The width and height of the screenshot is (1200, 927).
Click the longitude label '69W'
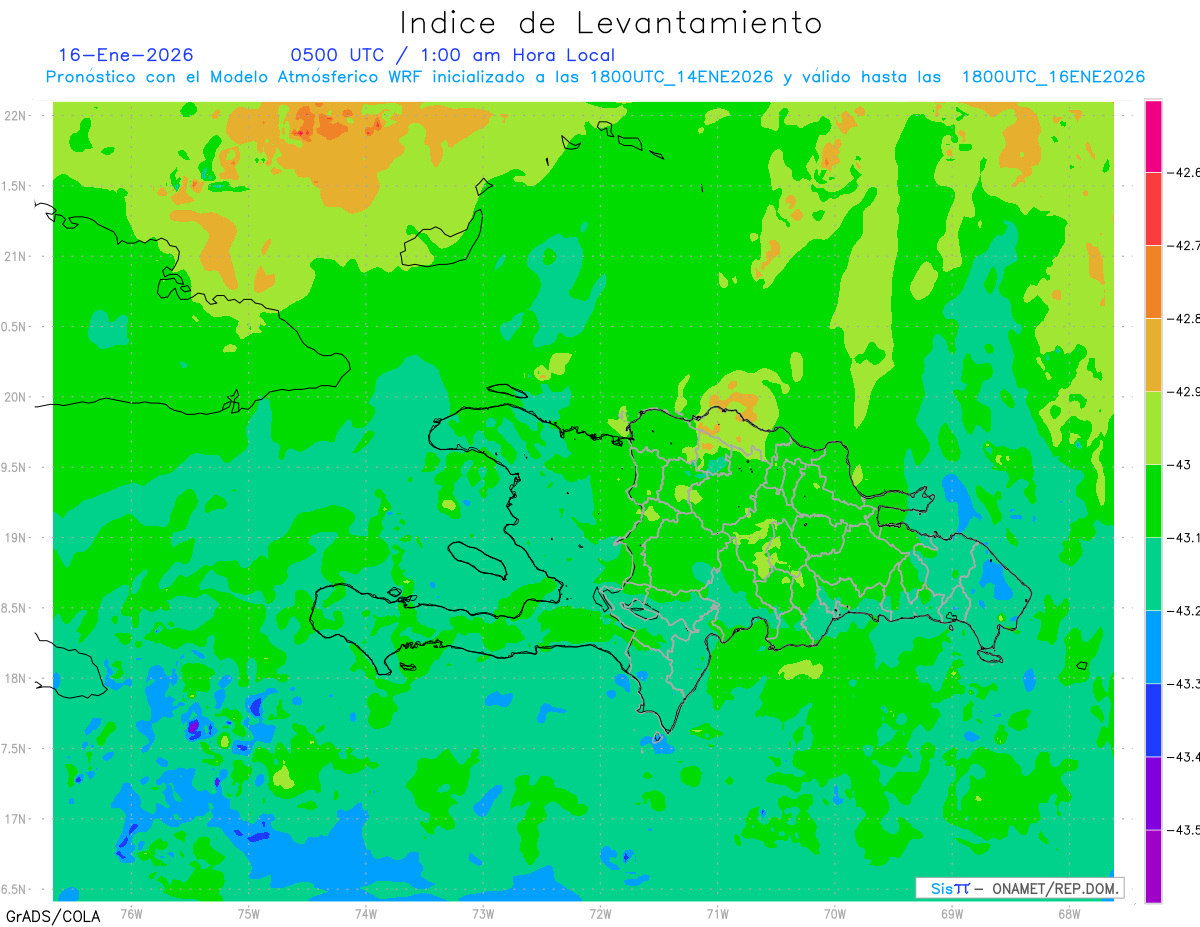[952, 914]
